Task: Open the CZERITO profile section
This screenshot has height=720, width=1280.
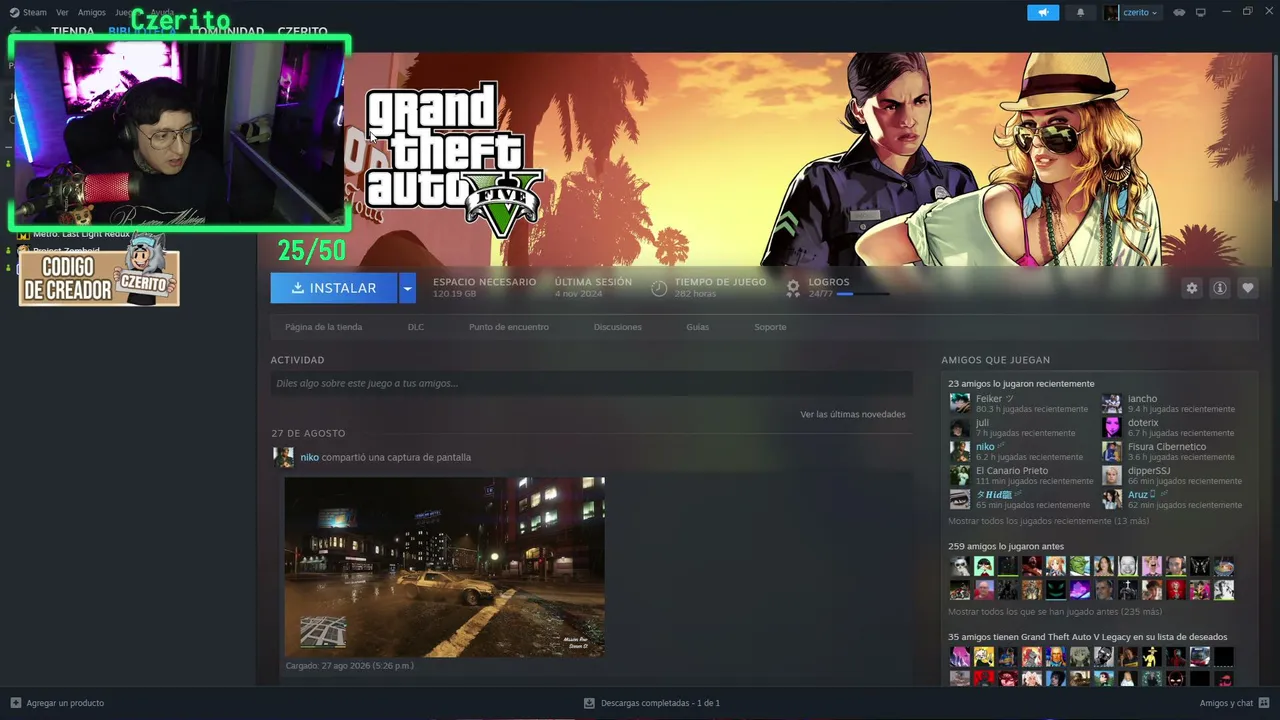Action: click(x=303, y=32)
